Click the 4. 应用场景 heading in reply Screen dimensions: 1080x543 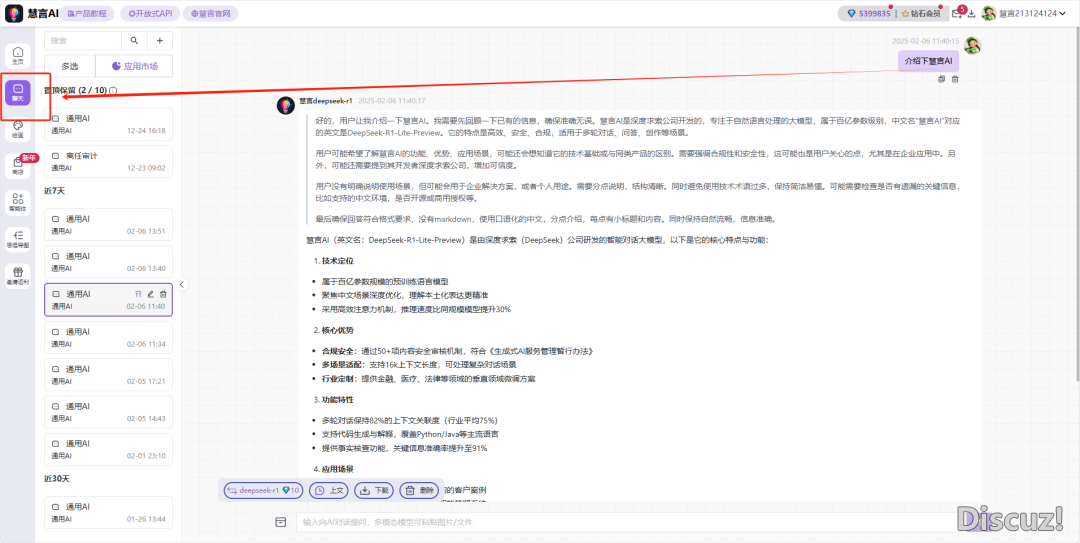tap(333, 469)
